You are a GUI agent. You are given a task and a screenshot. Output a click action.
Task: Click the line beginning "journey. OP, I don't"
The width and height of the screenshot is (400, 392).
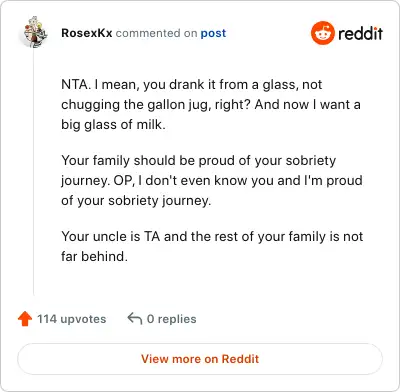pyautogui.click(x=212, y=181)
